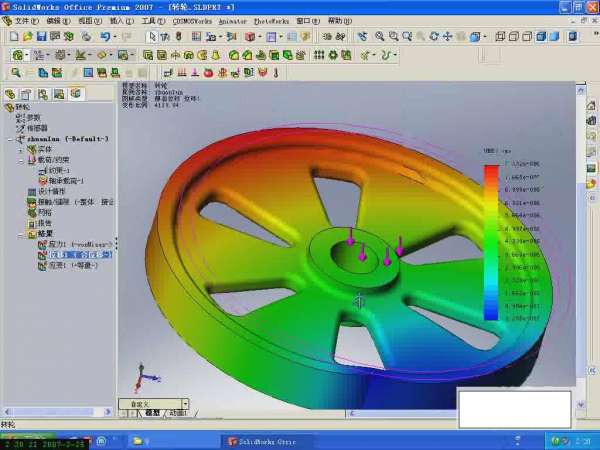This screenshot has width=600, height=450.
Task: Click the red apple Gravity icon
Action: [208, 72]
